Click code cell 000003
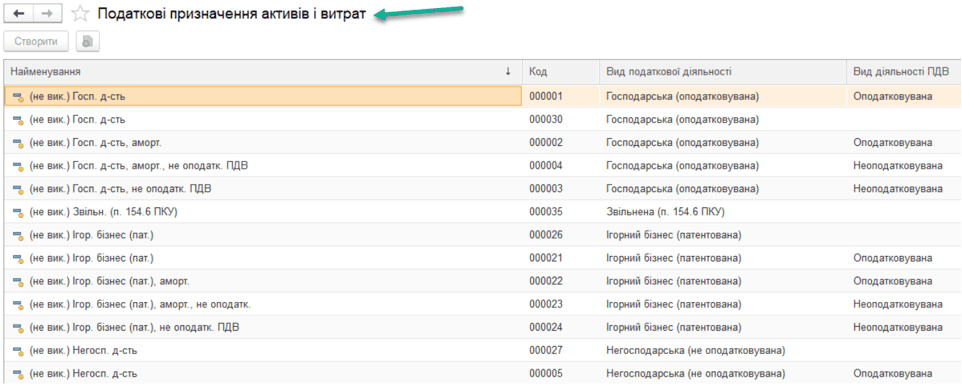Viewport: 962px width, 384px height. click(546, 189)
